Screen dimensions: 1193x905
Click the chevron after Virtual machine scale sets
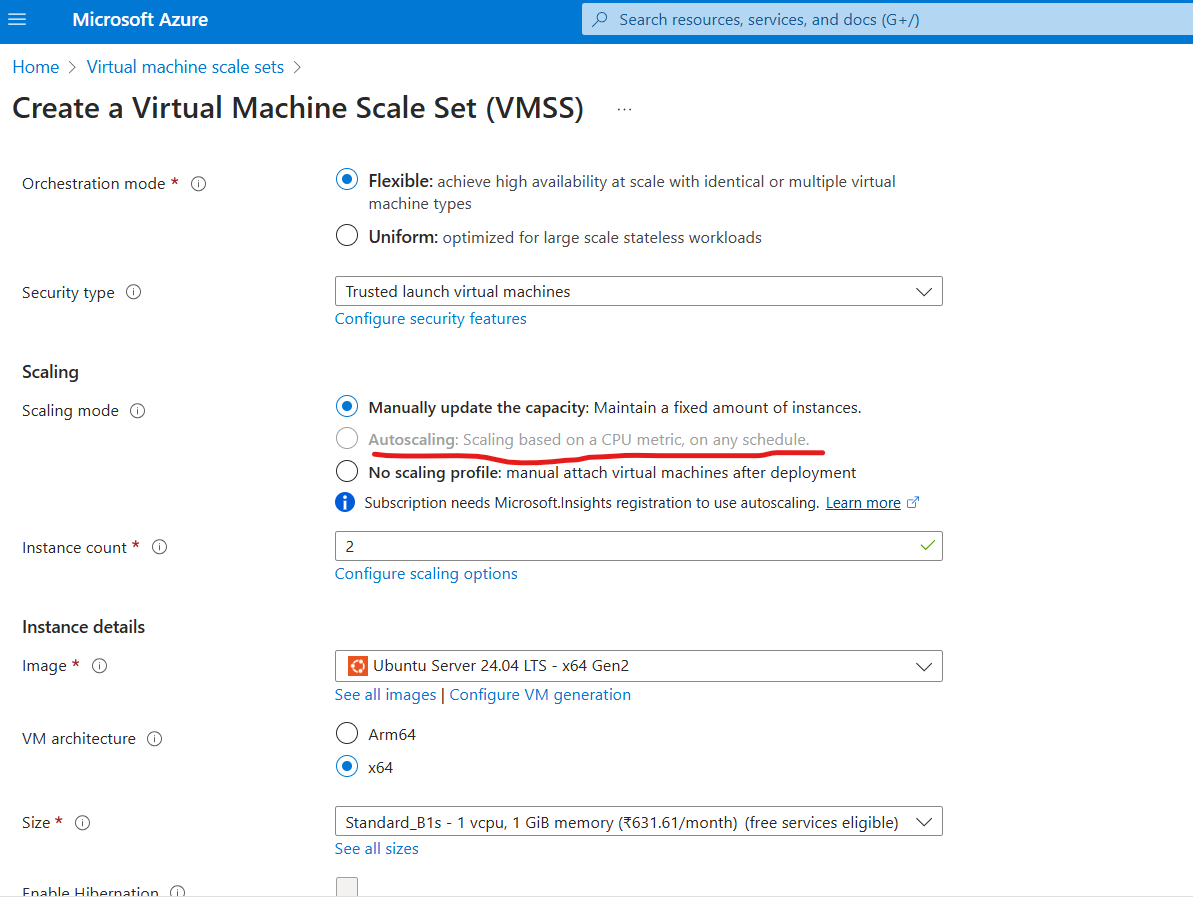297,68
